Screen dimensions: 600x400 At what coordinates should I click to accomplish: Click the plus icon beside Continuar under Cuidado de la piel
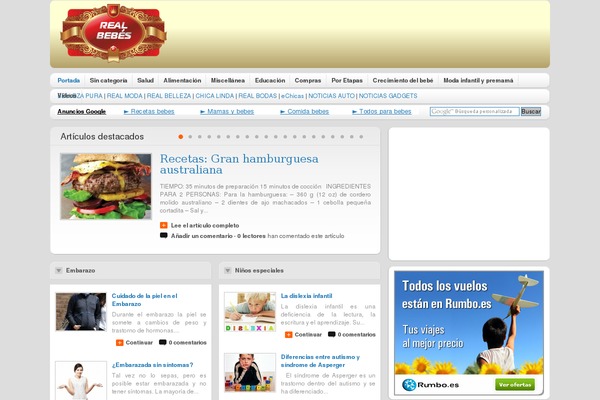pyautogui.click(x=119, y=343)
